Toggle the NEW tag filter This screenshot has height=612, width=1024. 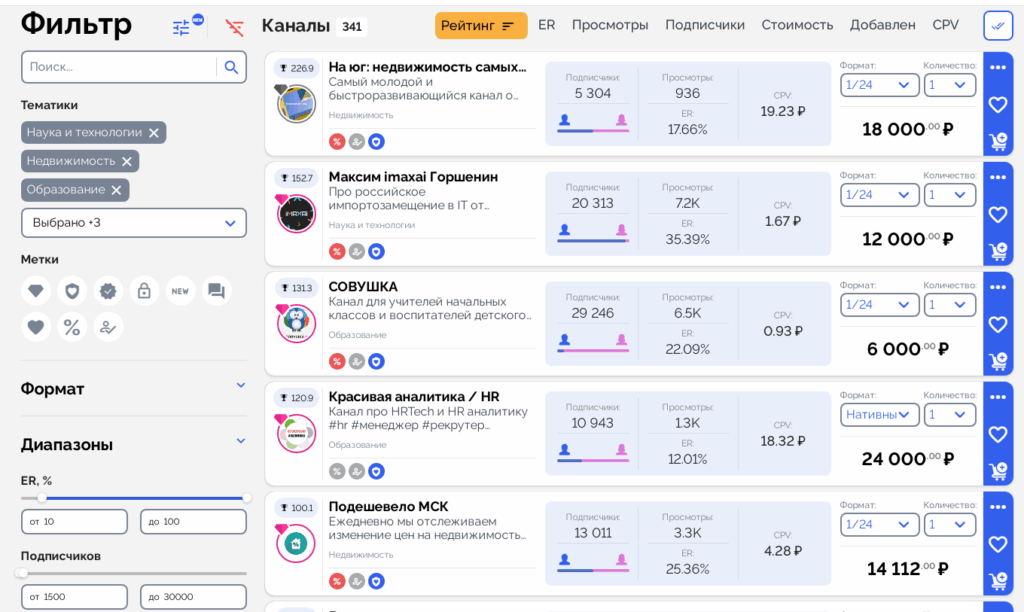point(180,291)
